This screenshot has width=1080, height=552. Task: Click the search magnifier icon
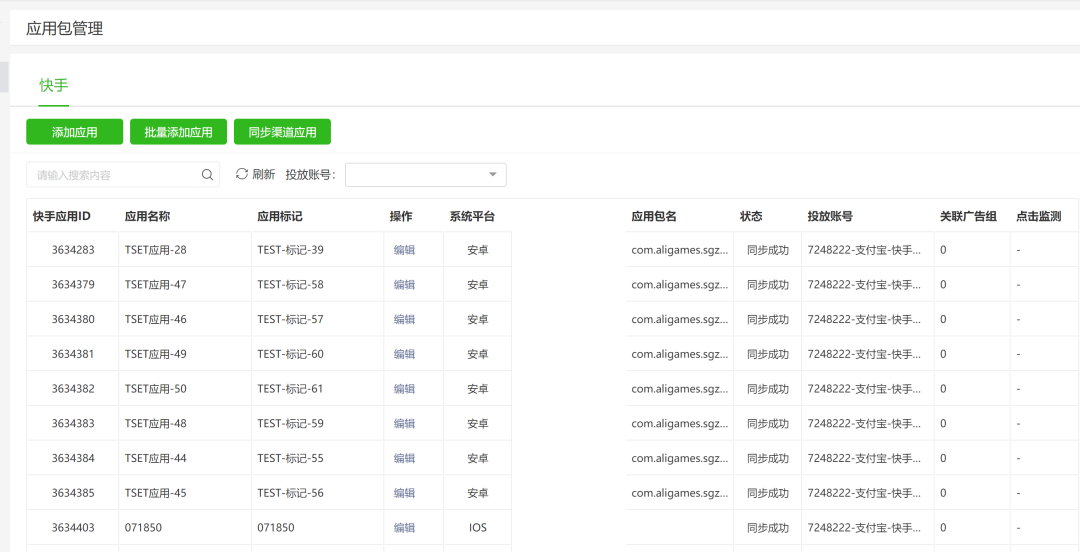(207, 175)
